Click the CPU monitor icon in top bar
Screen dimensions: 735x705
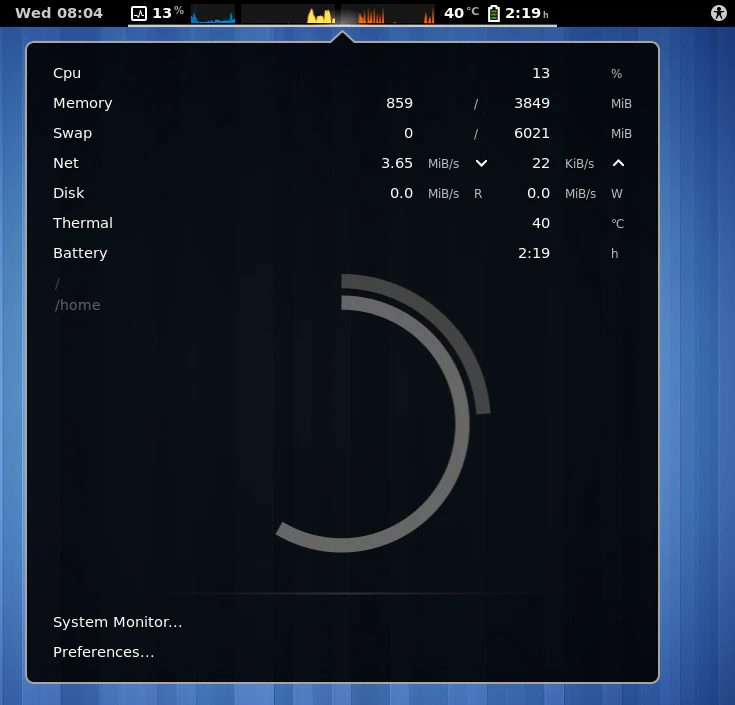[139, 13]
